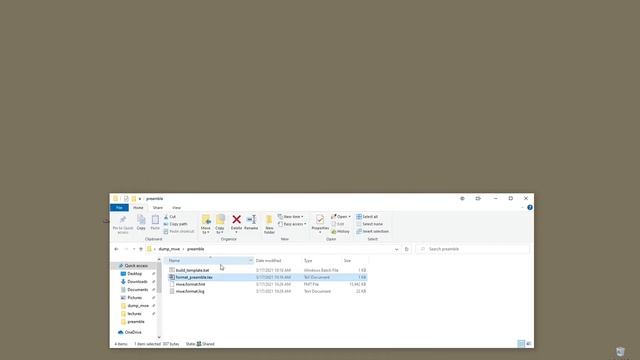Open dump_move folder in navigation pane
The image size is (640, 360).
(x=138, y=306)
